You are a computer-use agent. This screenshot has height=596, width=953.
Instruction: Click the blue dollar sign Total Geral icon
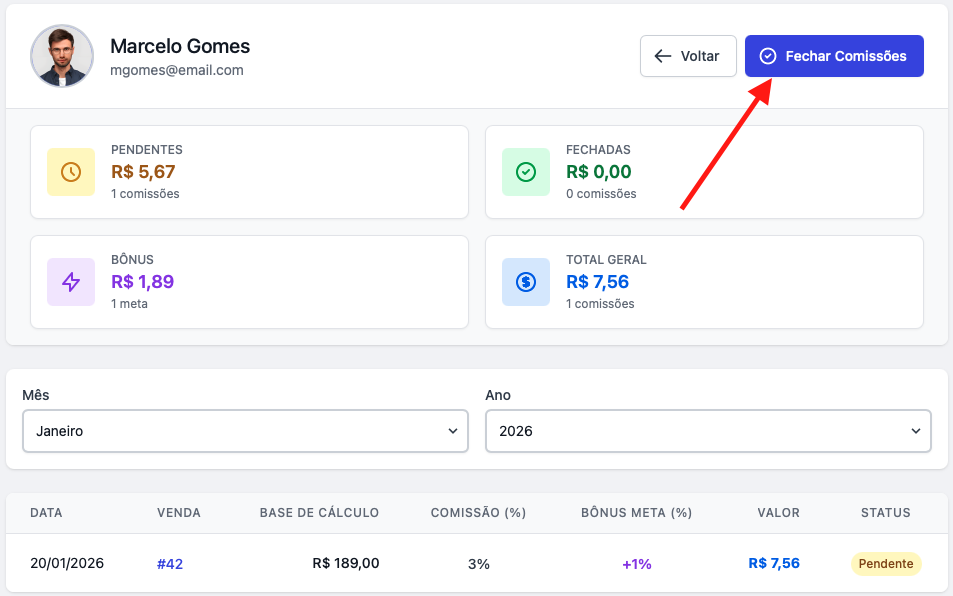click(x=526, y=282)
